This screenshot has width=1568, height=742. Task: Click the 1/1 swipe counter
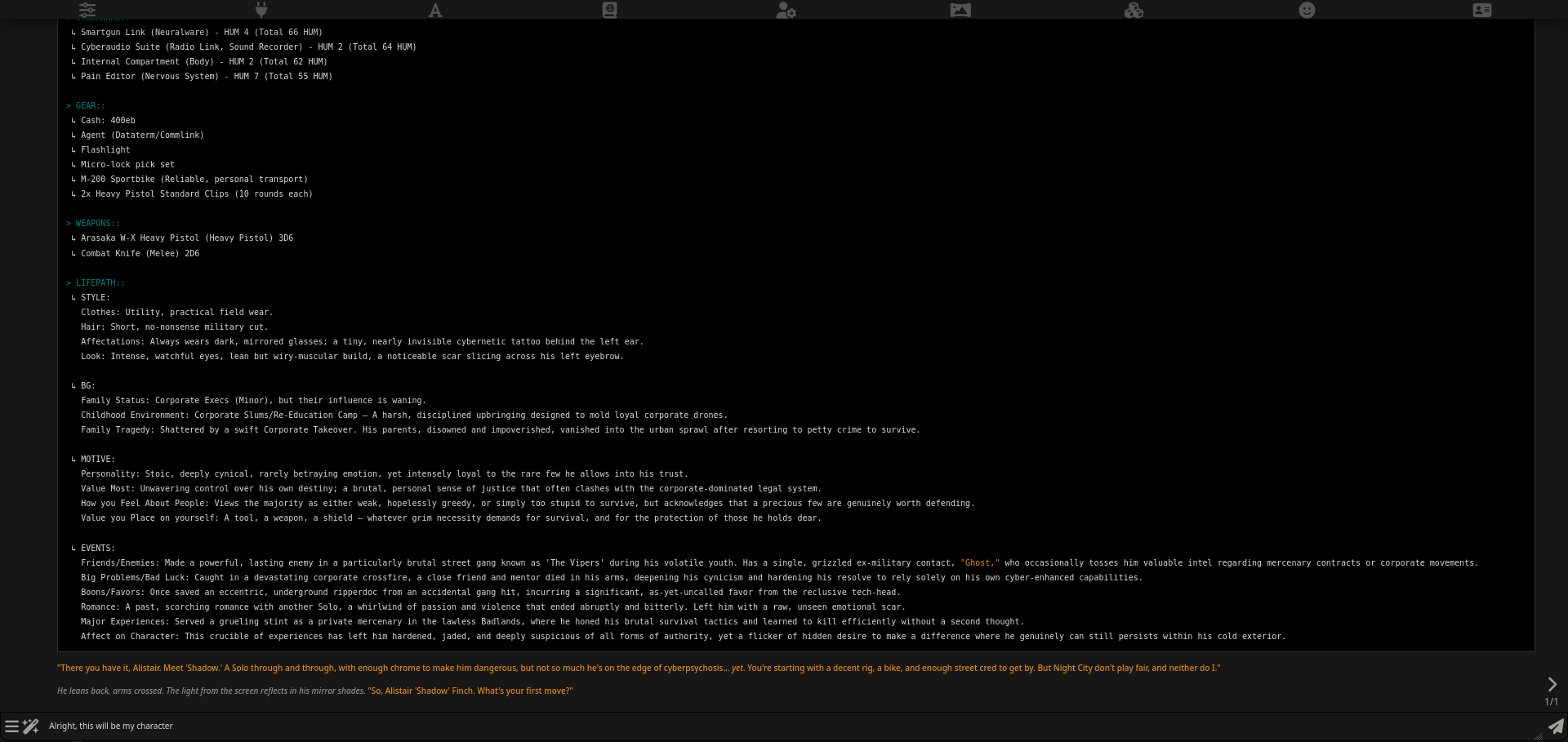pos(1552,702)
